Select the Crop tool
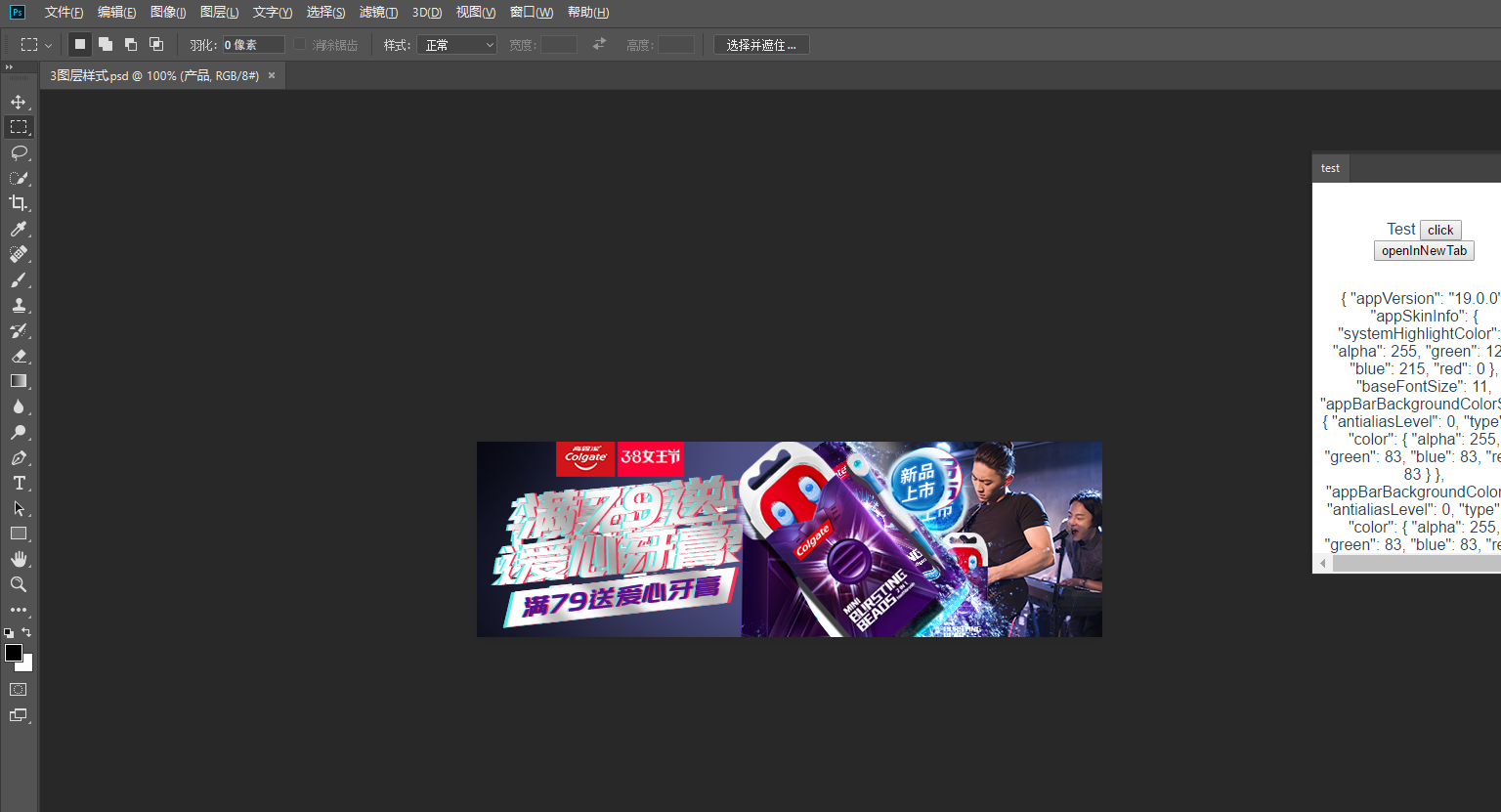The image size is (1501, 812). pos(19,203)
